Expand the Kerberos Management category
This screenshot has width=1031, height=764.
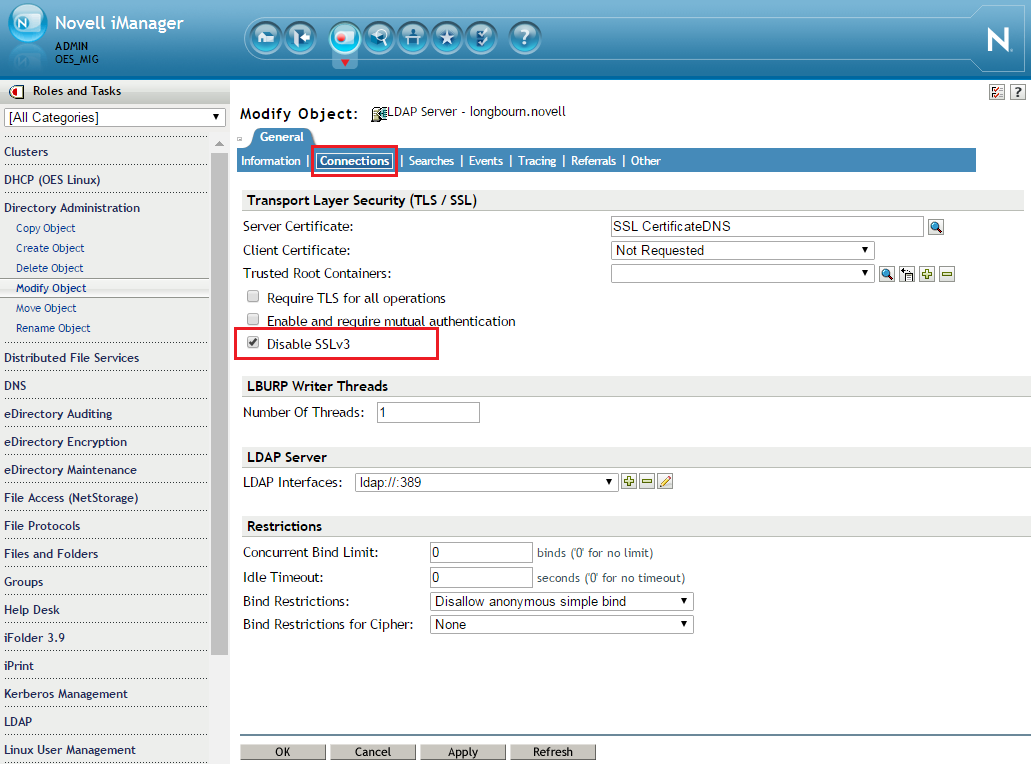(66, 694)
